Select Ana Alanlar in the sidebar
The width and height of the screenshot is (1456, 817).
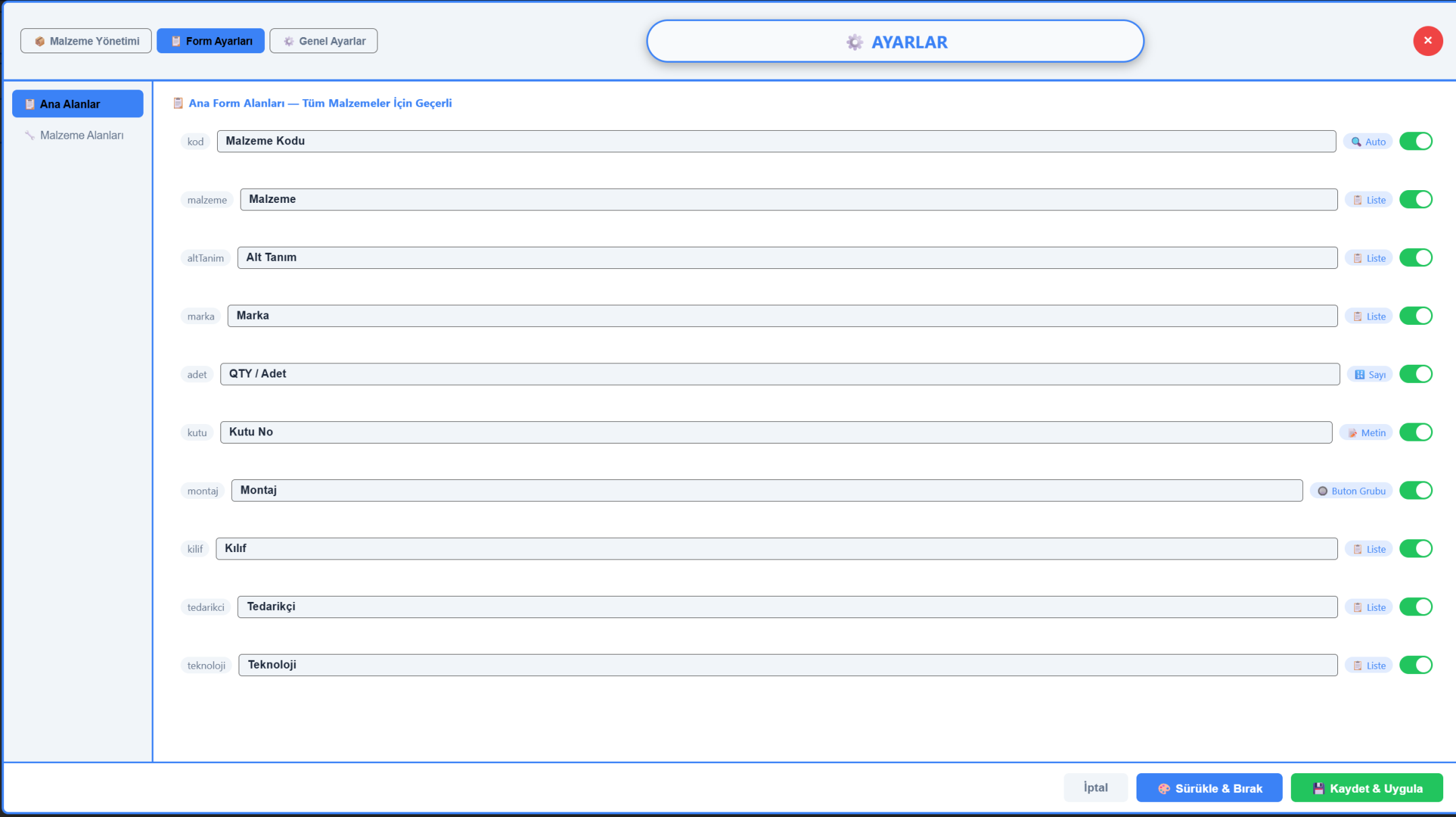tap(78, 104)
